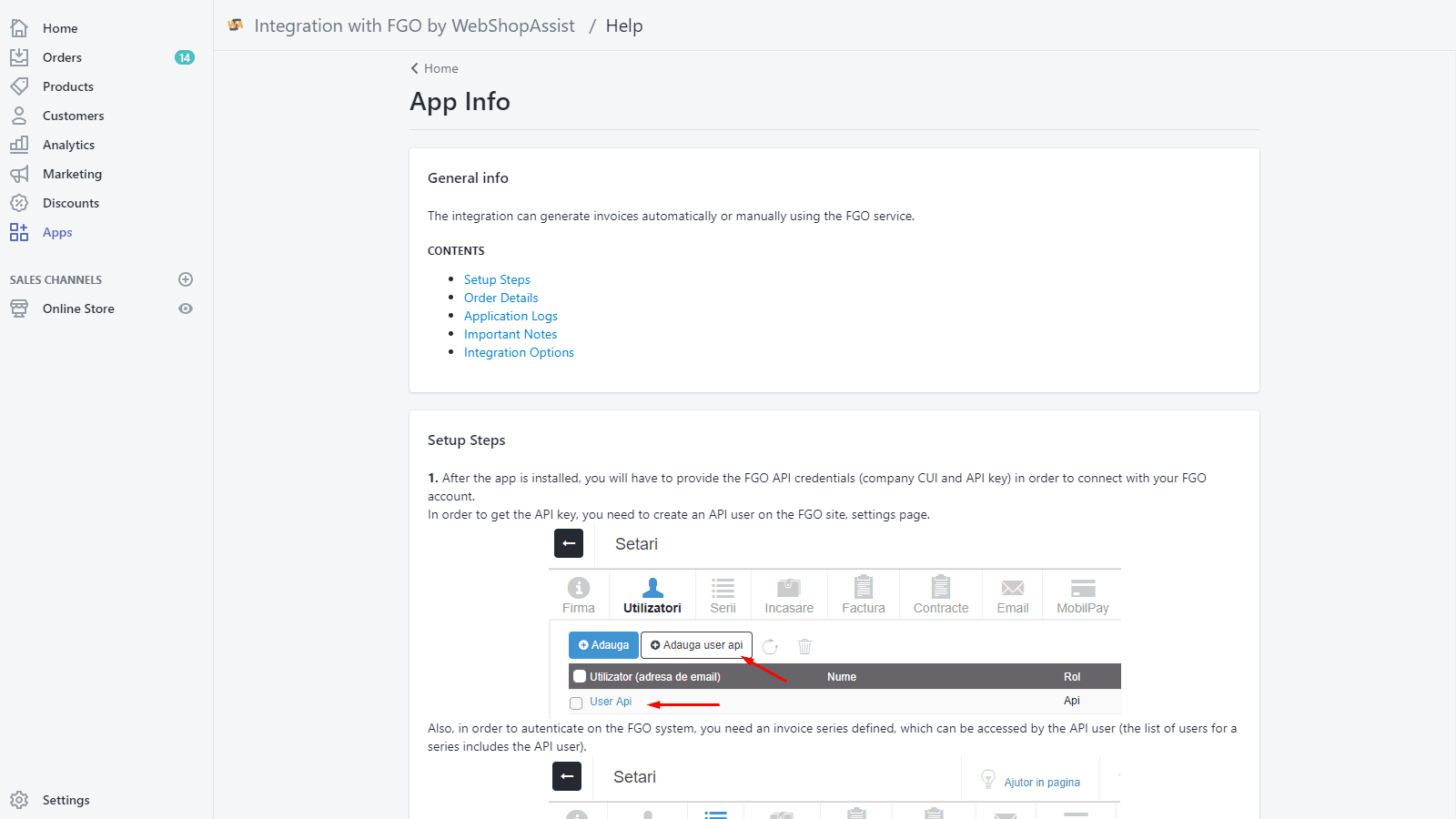Open the Important Notes link
The width and height of the screenshot is (1456, 819).
510,334
